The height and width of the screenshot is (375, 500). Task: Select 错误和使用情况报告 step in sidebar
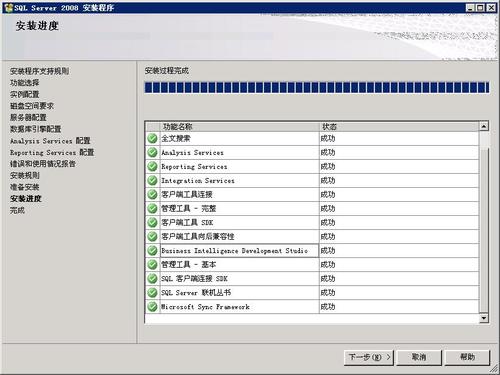(x=43, y=164)
